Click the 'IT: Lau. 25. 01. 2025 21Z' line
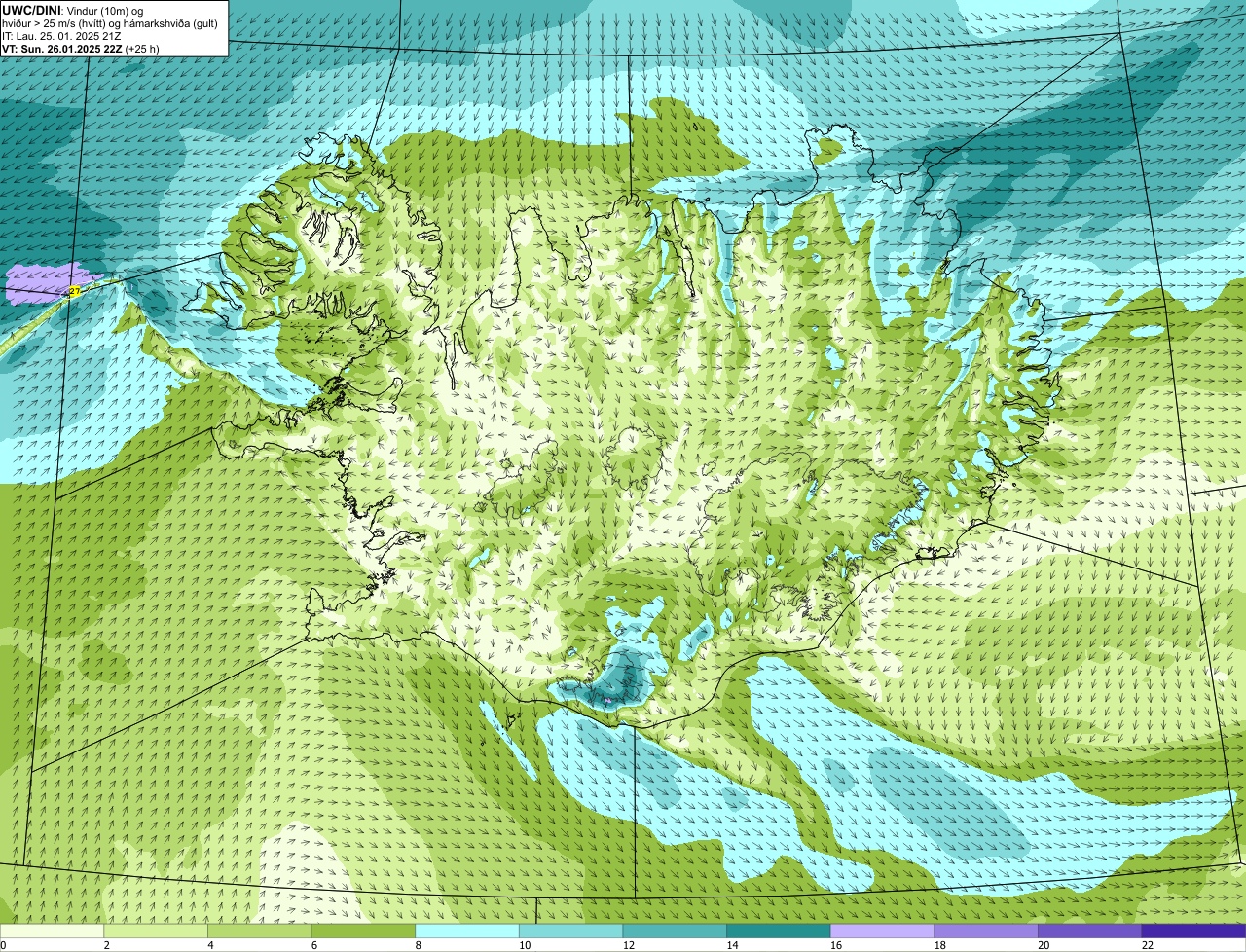Image resolution: width=1246 pixels, height=952 pixels. tap(62, 36)
